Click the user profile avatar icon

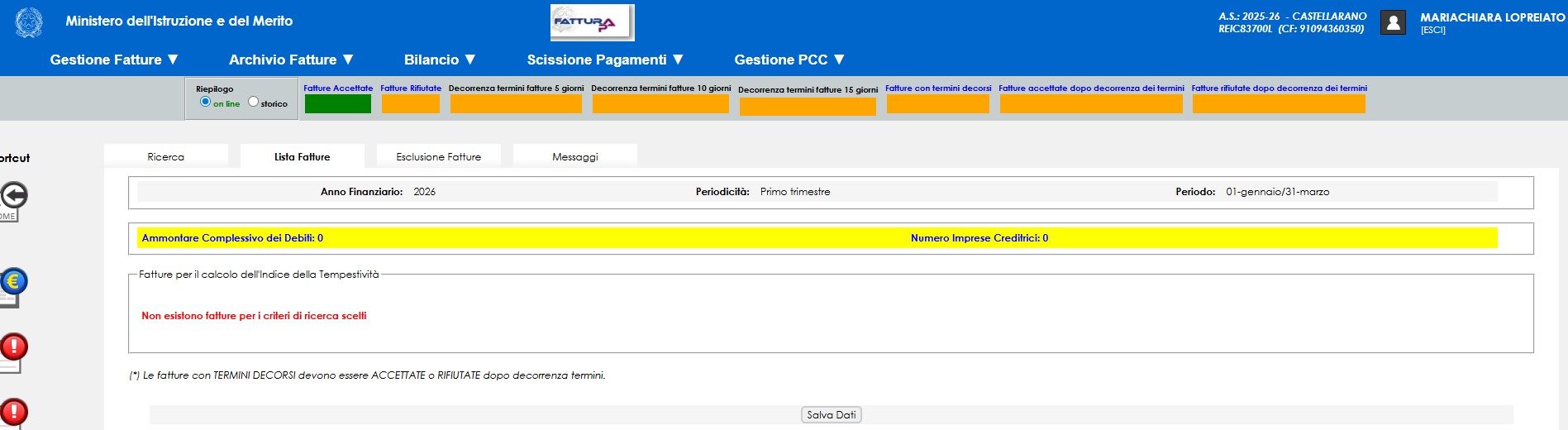tap(1393, 22)
